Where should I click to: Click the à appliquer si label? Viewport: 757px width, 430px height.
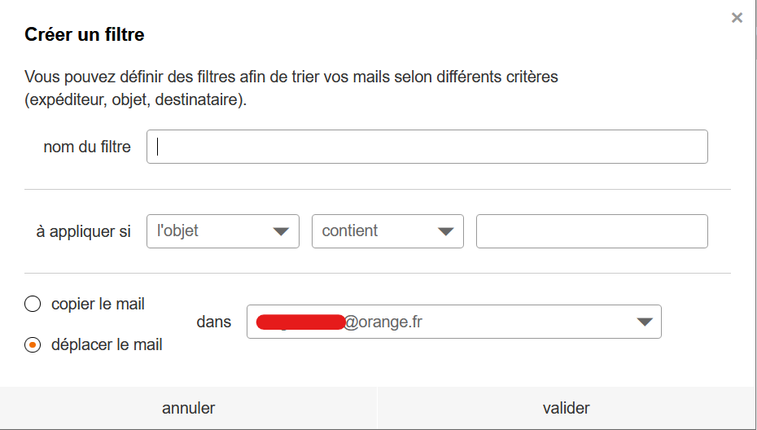pyautogui.click(x=83, y=231)
